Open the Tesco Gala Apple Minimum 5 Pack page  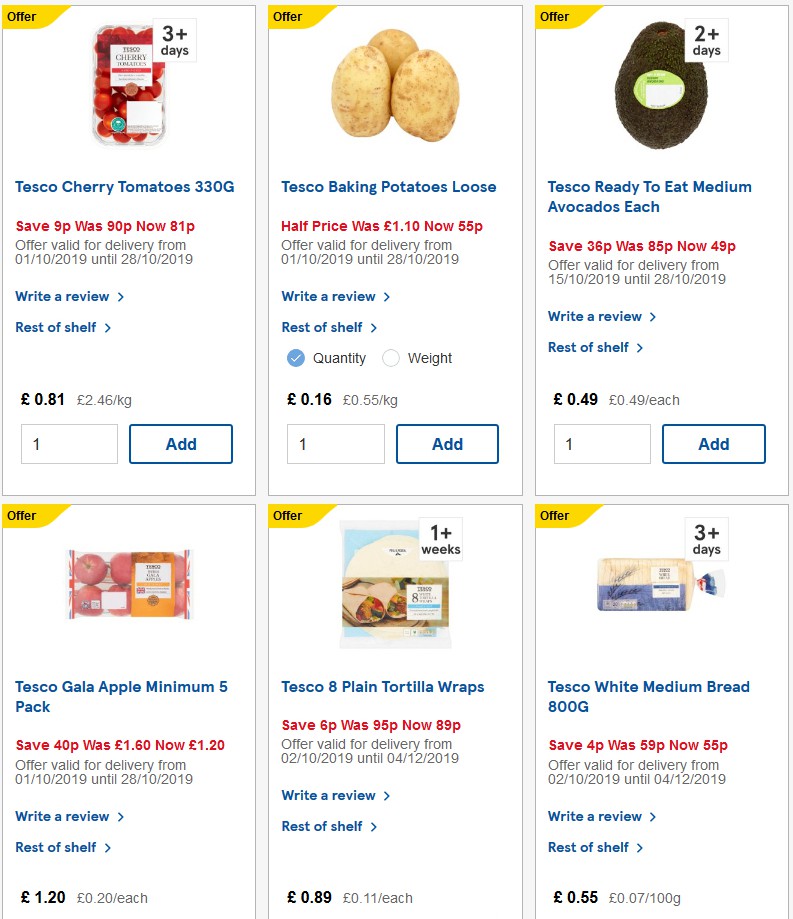point(120,696)
